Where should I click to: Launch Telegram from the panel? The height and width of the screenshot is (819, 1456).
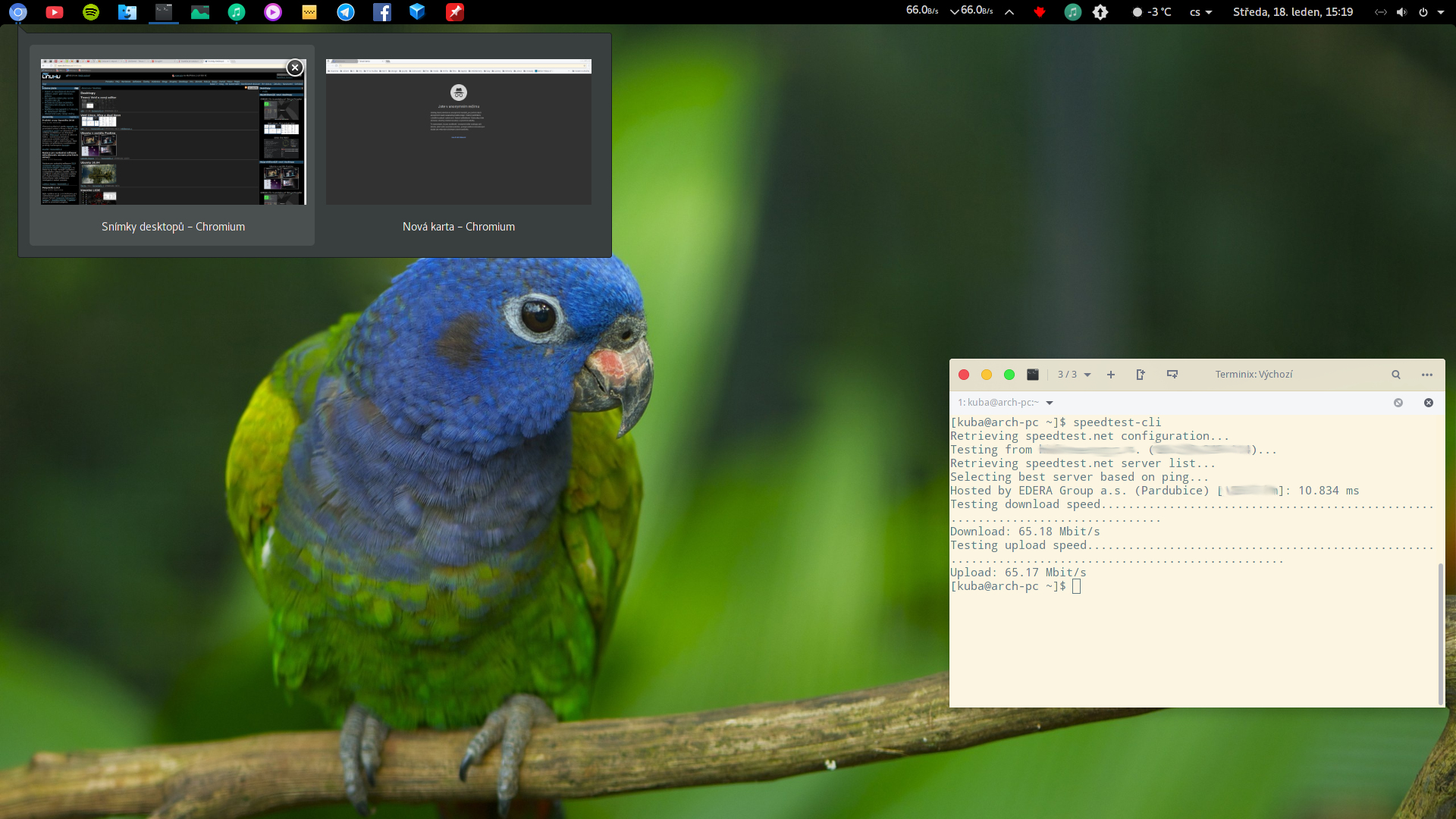pos(346,12)
